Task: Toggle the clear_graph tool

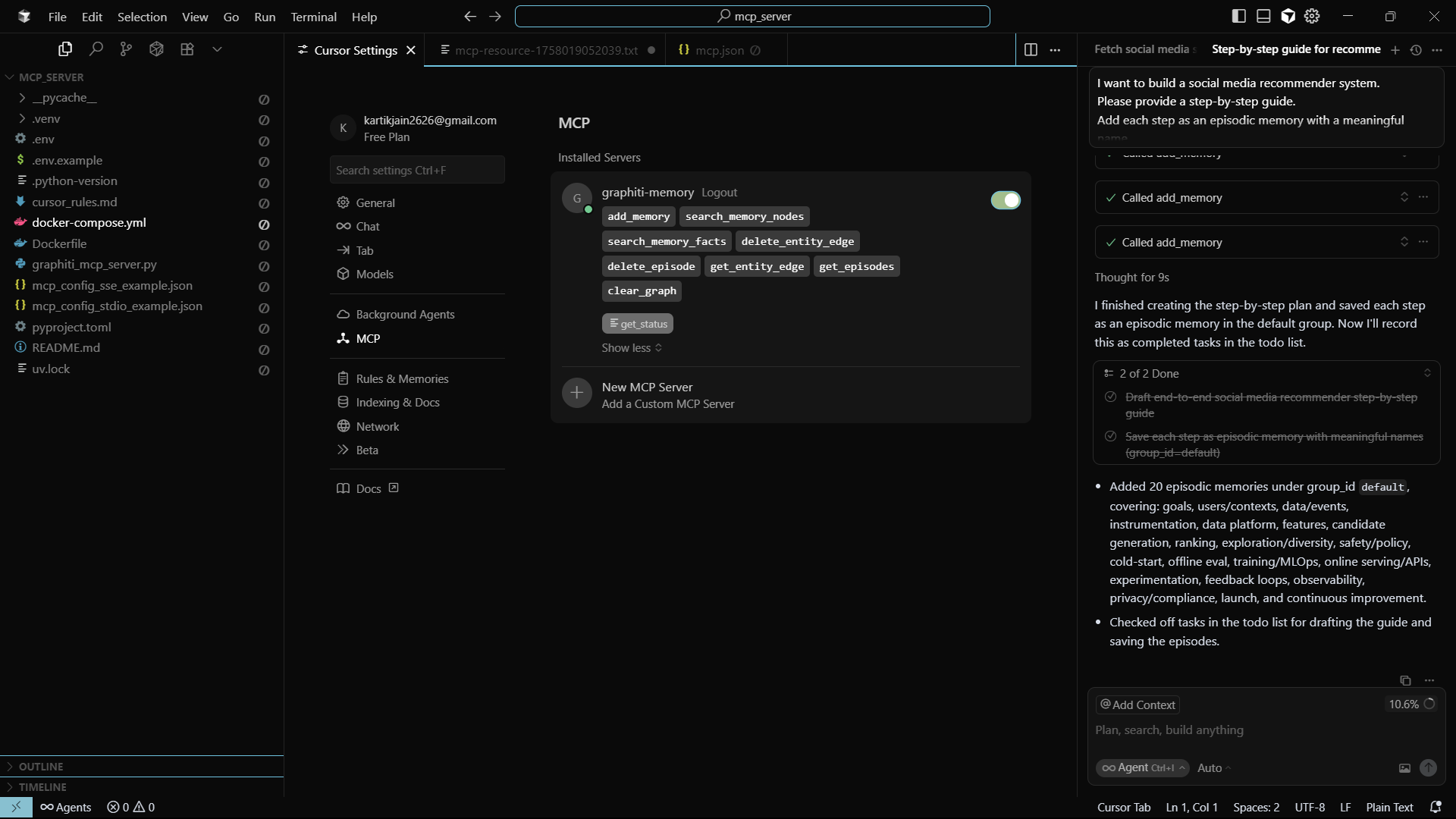Action: [x=642, y=291]
